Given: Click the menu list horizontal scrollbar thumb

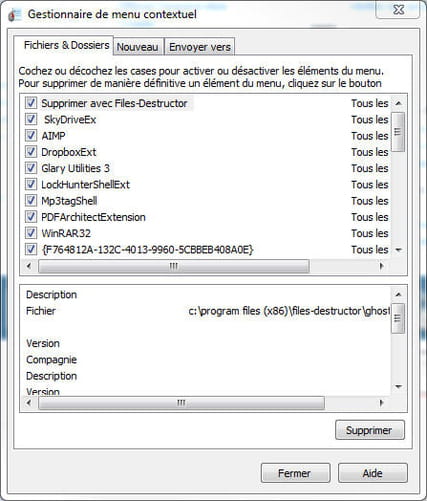Looking at the screenshot, I should tap(174, 266).
